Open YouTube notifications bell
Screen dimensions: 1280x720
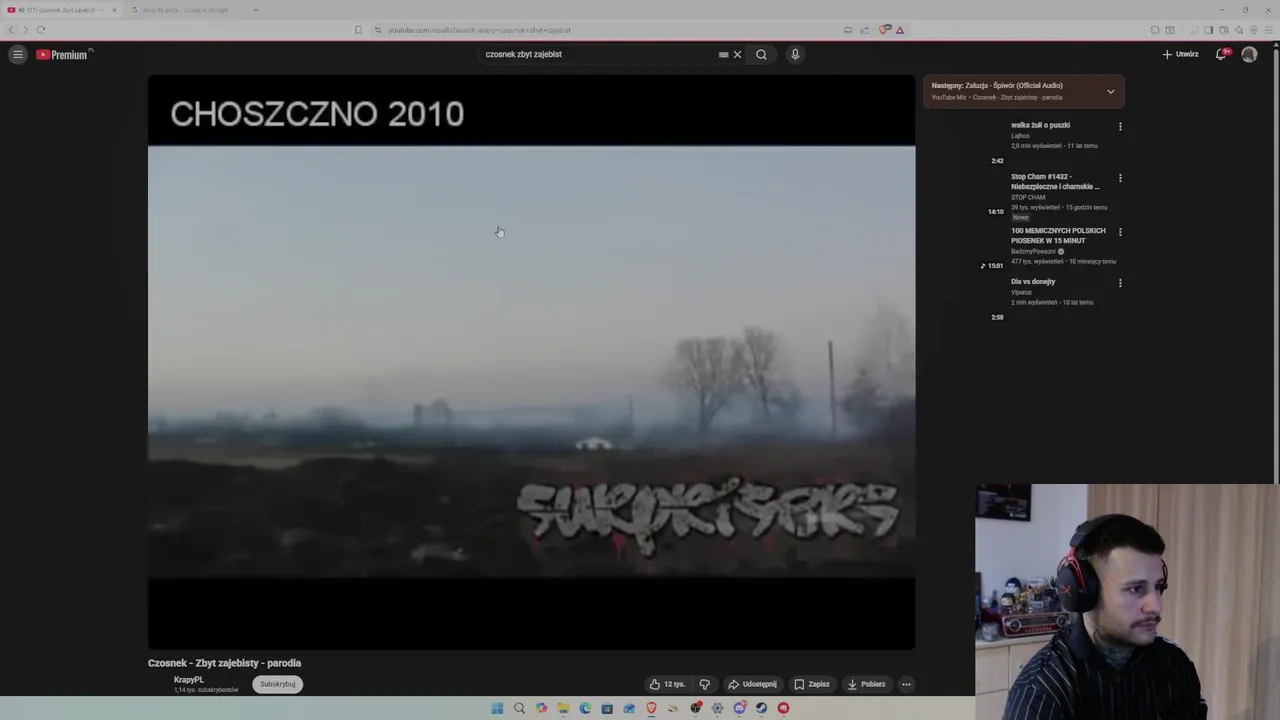(1221, 55)
